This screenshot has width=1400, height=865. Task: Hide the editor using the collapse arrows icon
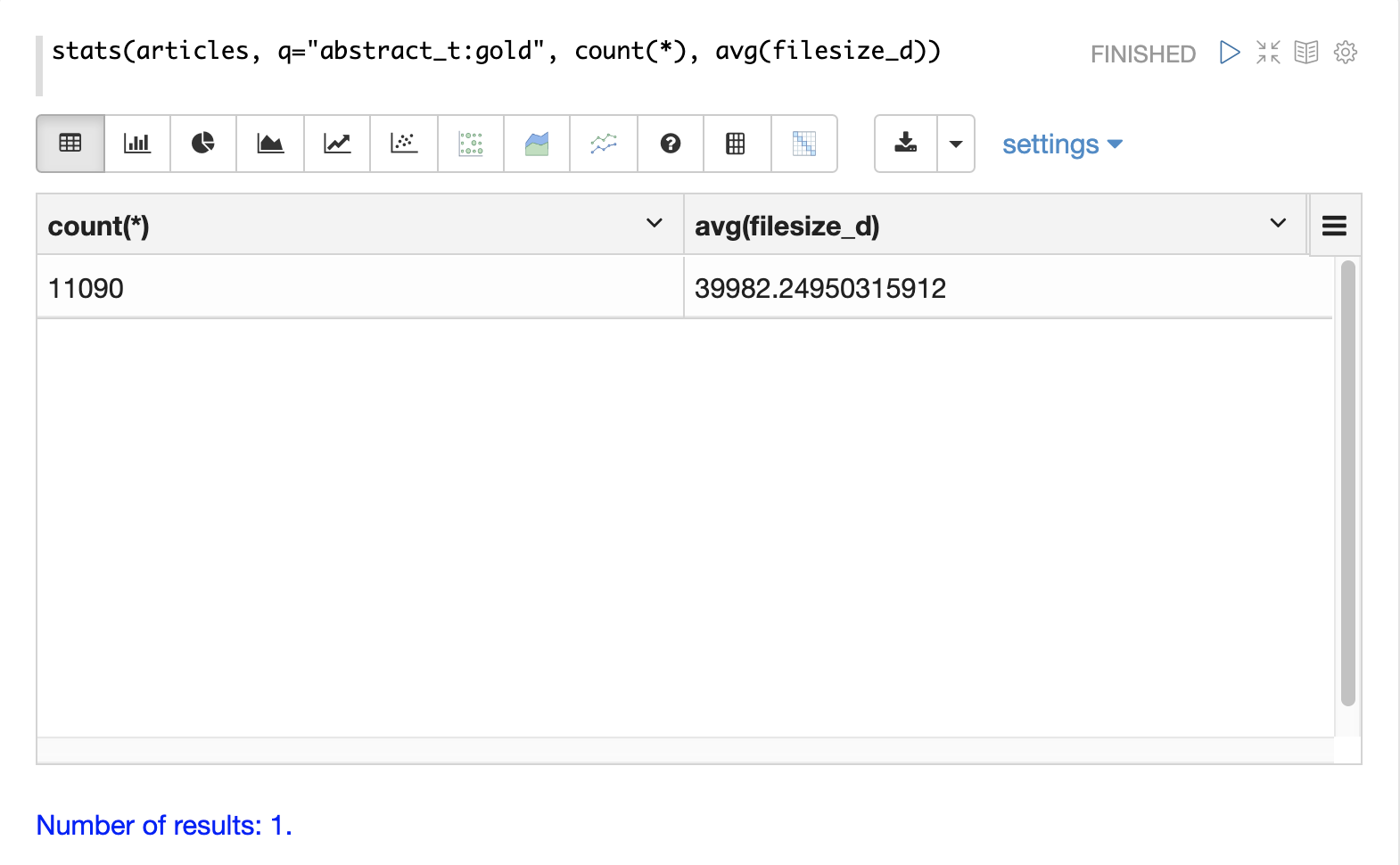pyautogui.click(x=1268, y=53)
